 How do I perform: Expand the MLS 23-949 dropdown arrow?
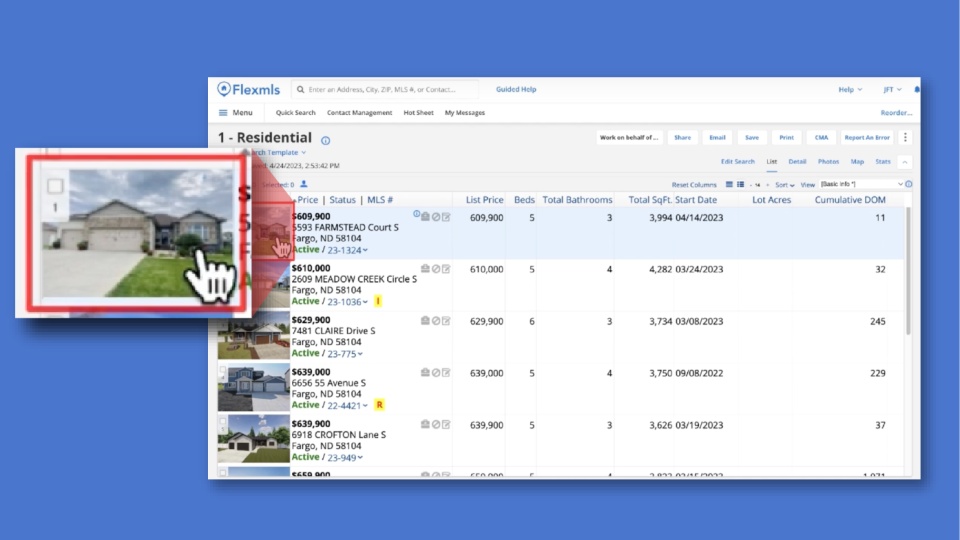[x=360, y=457]
